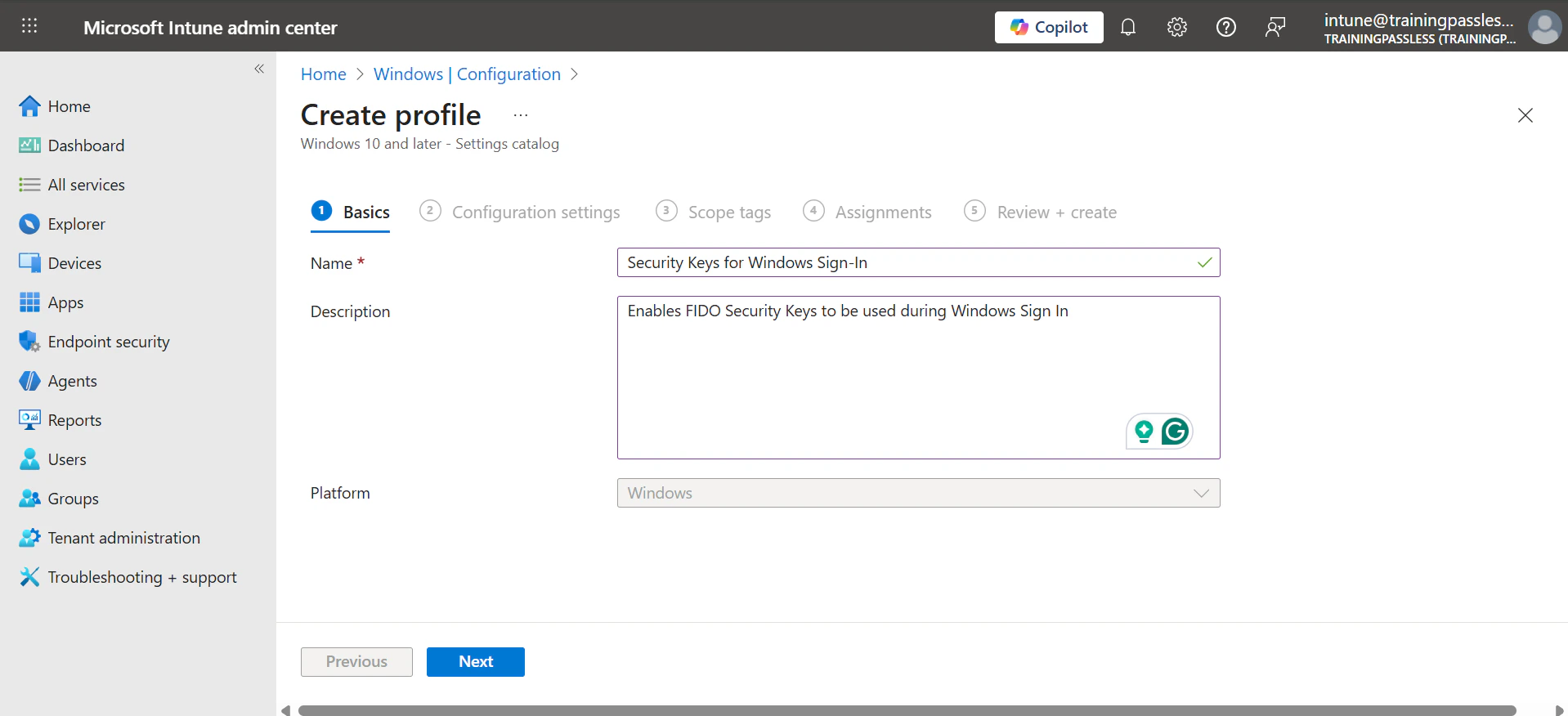1568x716 pixels.
Task: Open the feedback icon in header
Action: pyautogui.click(x=1275, y=27)
